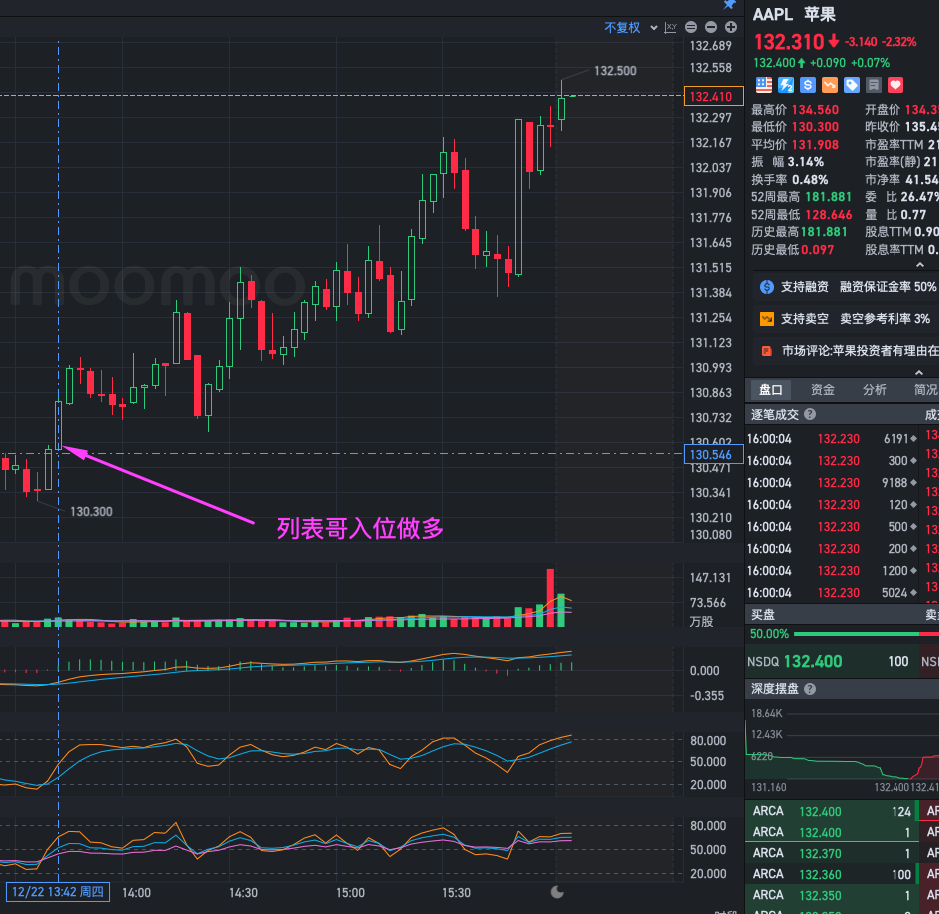Screen dimensions: 939x914
Task: Click the 132.400 after-hours price value
Action: tap(774, 63)
